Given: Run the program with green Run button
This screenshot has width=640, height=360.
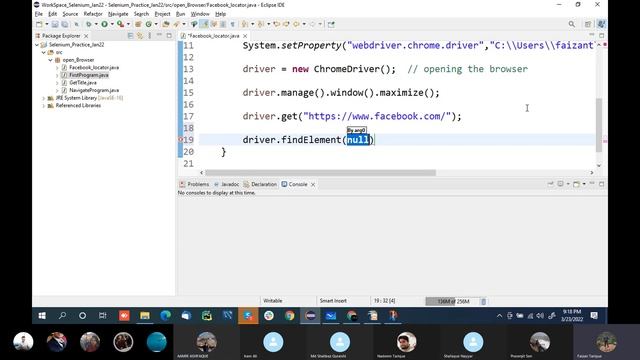Looking at the screenshot, I should [104, 24].
